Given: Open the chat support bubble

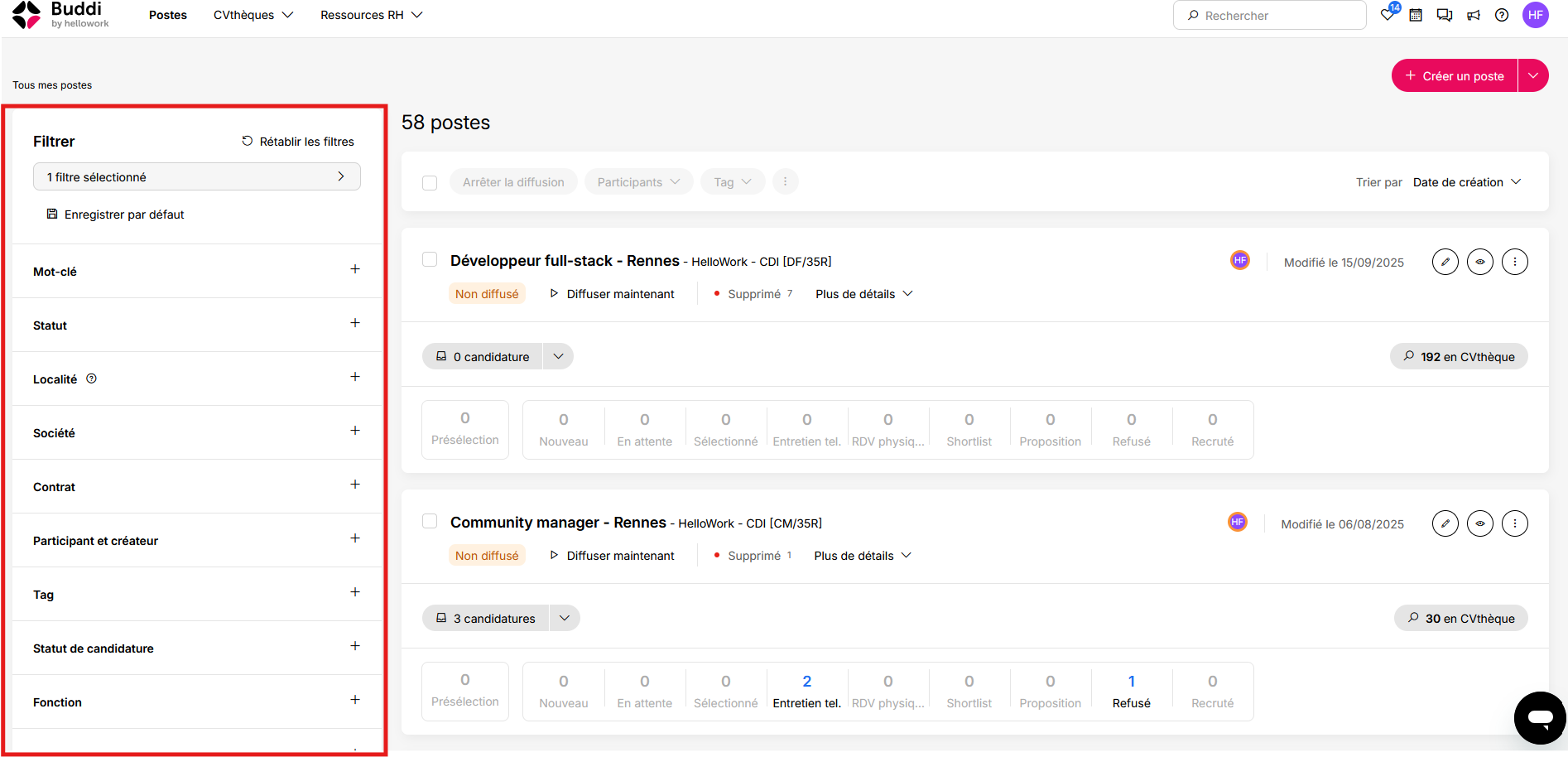Looking at the screenshot, I should [1540, 717].
